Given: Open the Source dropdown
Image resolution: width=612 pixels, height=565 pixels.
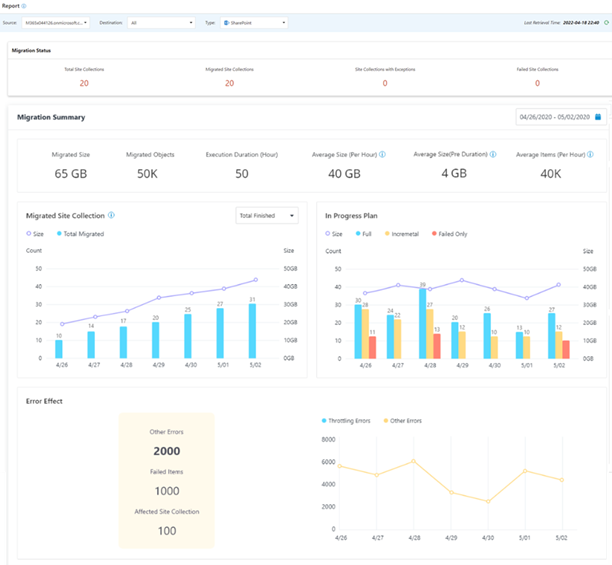Looking at the screenshot, I should pos(55,23).
